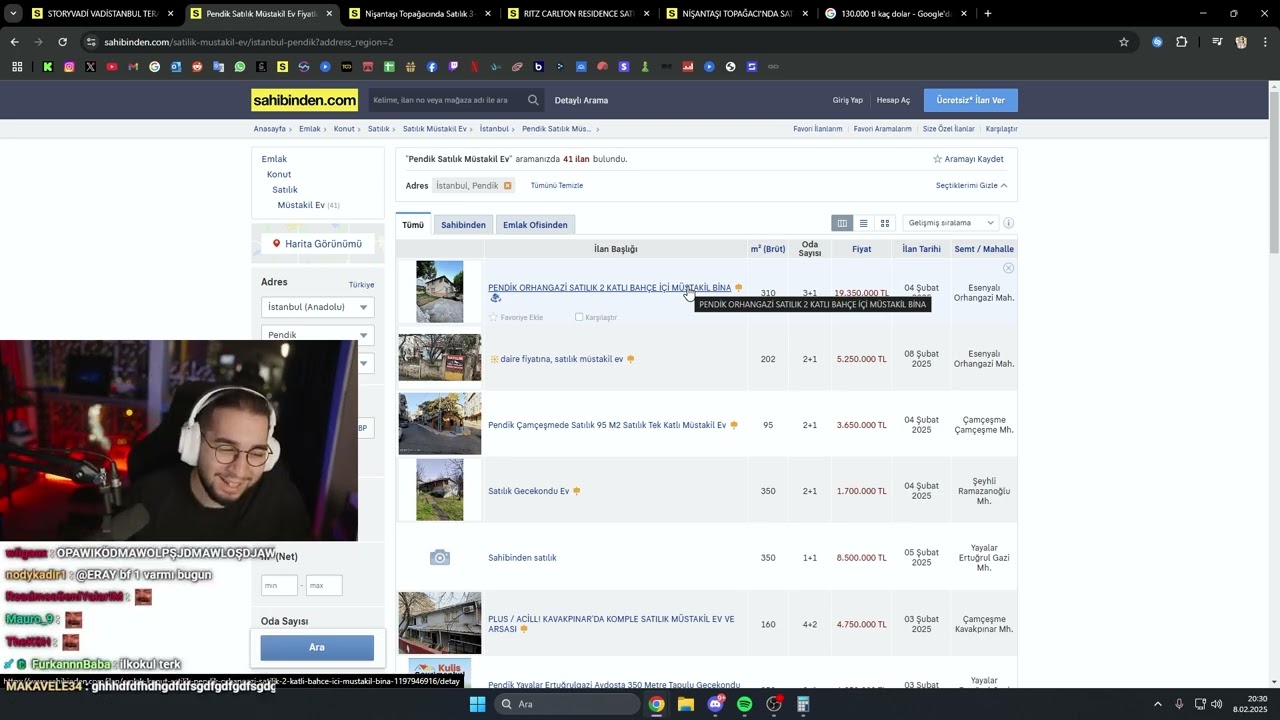Open the İstanbul (Anadolu) city dropdown
The image size is (1280, 720).
tap(317, 307)
